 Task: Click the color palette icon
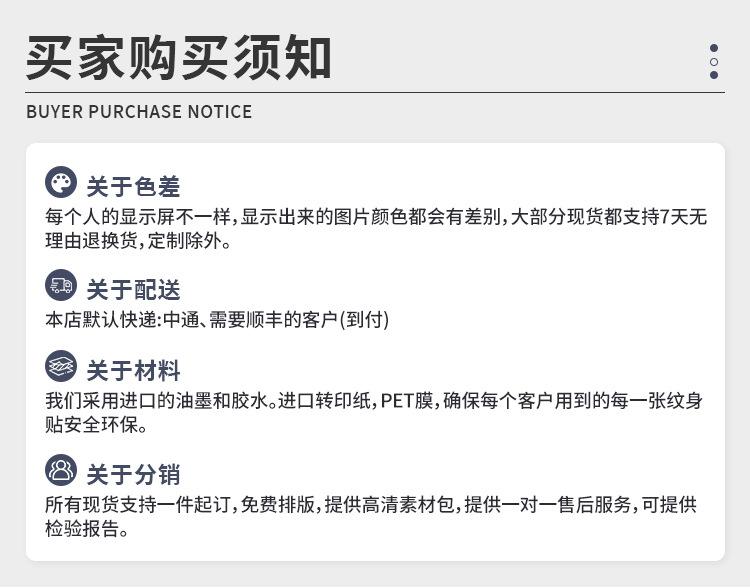(61, 182)
